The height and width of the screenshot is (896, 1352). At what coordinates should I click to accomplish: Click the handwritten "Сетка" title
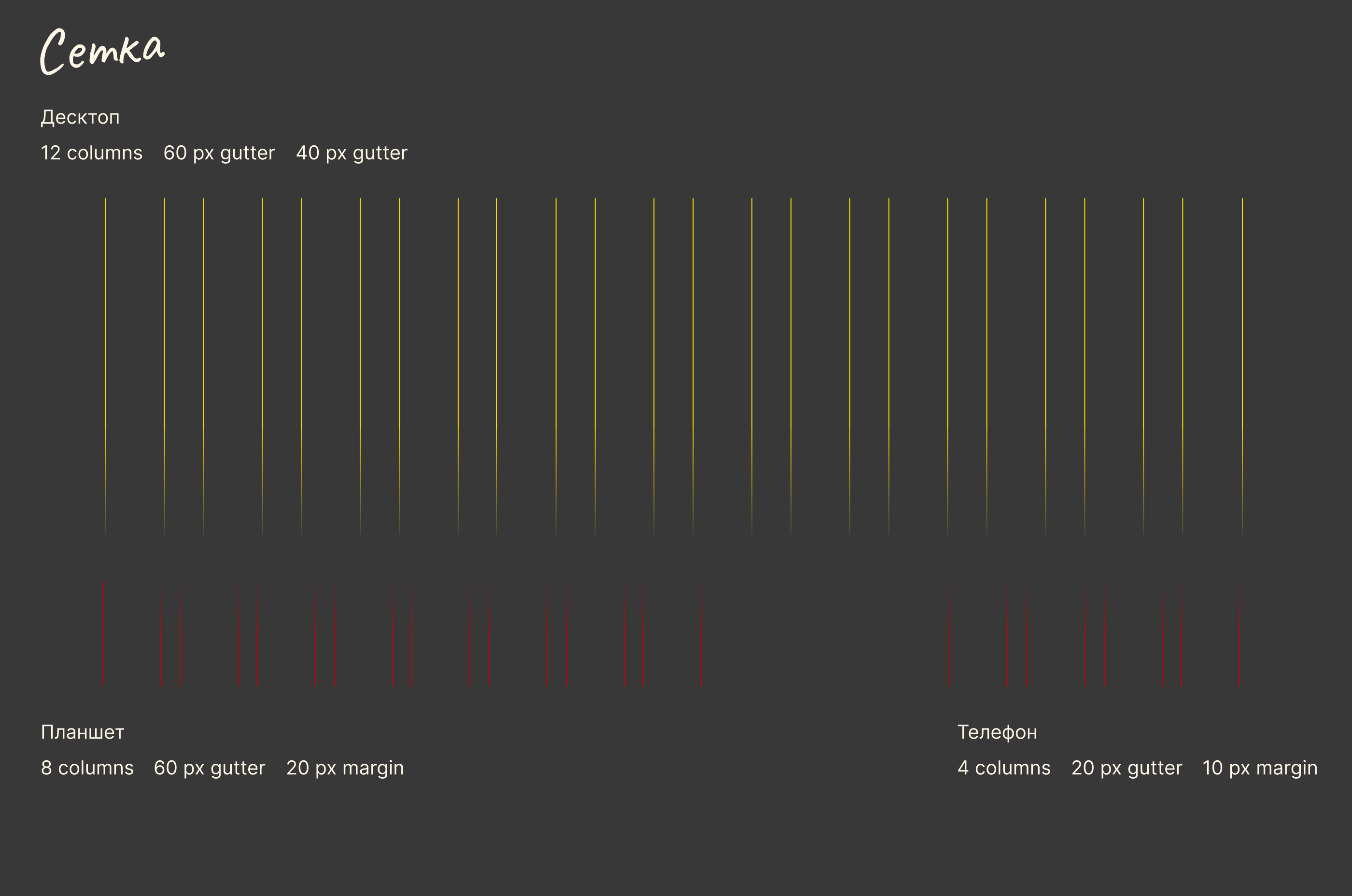[103, 52]
